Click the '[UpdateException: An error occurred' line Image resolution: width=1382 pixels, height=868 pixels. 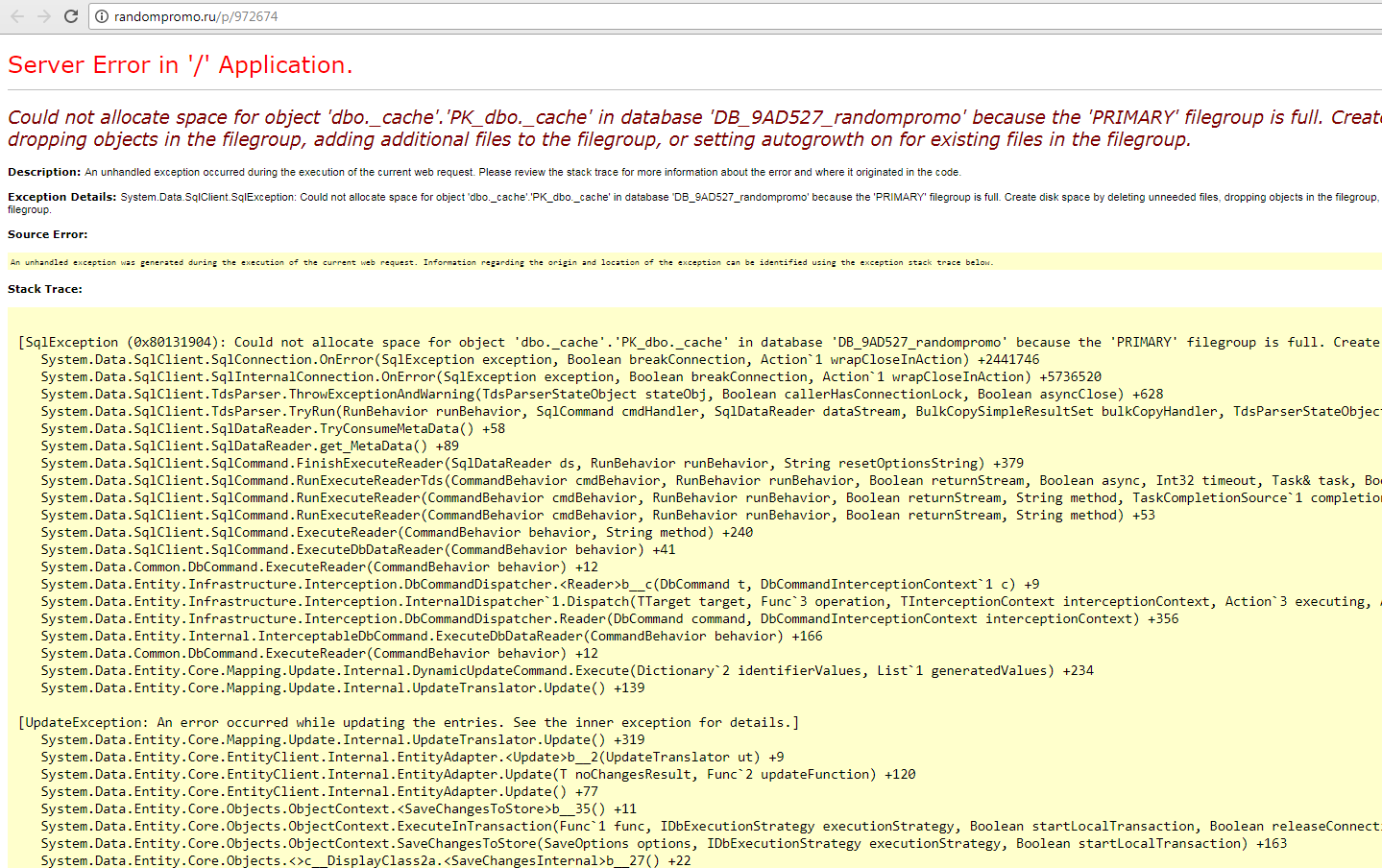click(408, 722)
